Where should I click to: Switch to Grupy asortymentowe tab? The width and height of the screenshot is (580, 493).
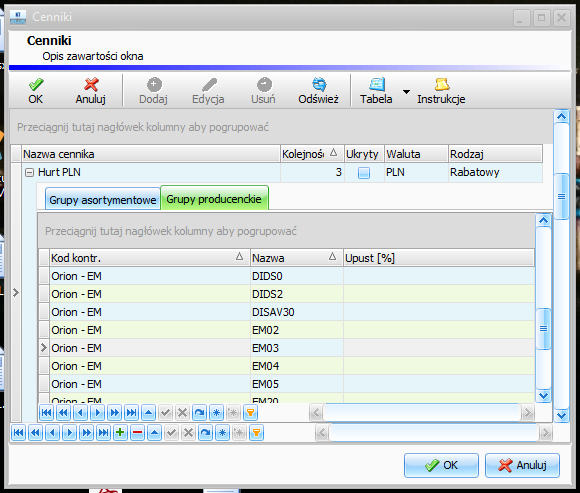(x=102, y=199)
